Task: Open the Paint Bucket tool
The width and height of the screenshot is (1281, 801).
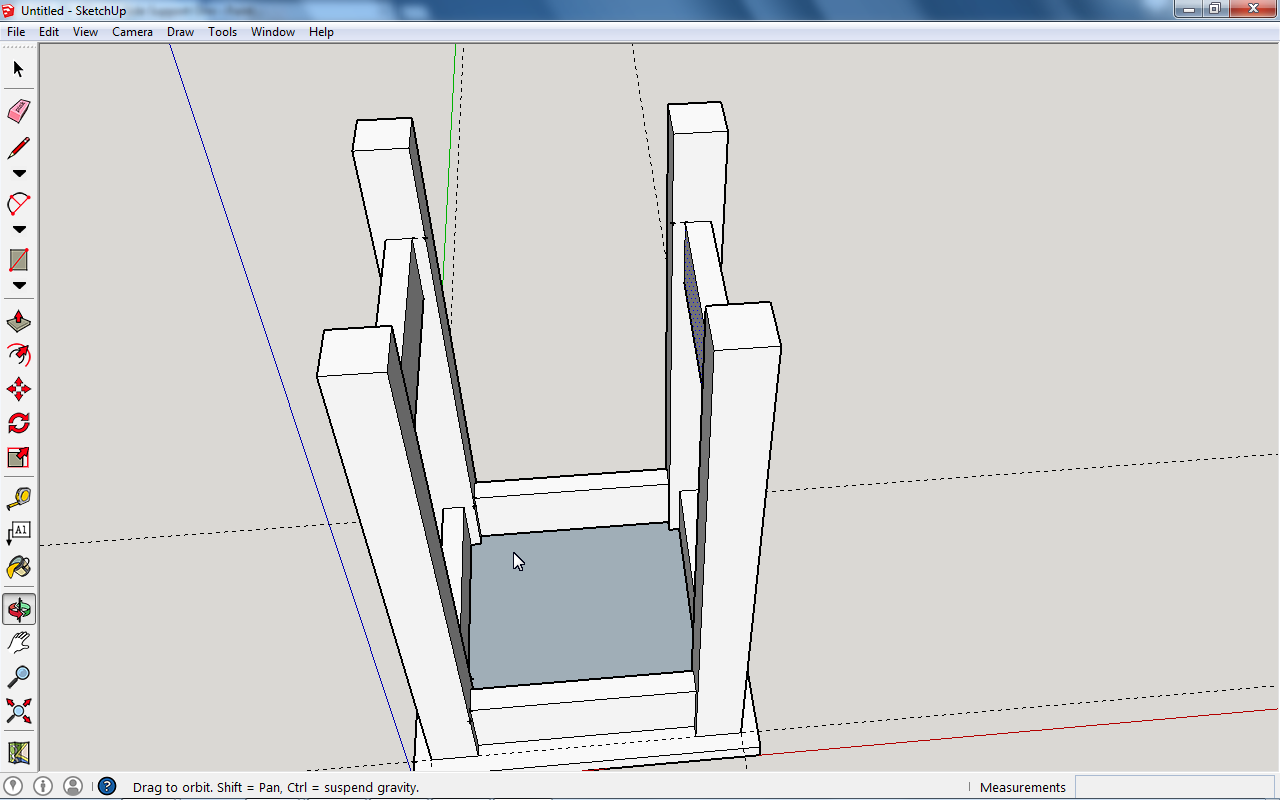Action: (x=18, y=567)
